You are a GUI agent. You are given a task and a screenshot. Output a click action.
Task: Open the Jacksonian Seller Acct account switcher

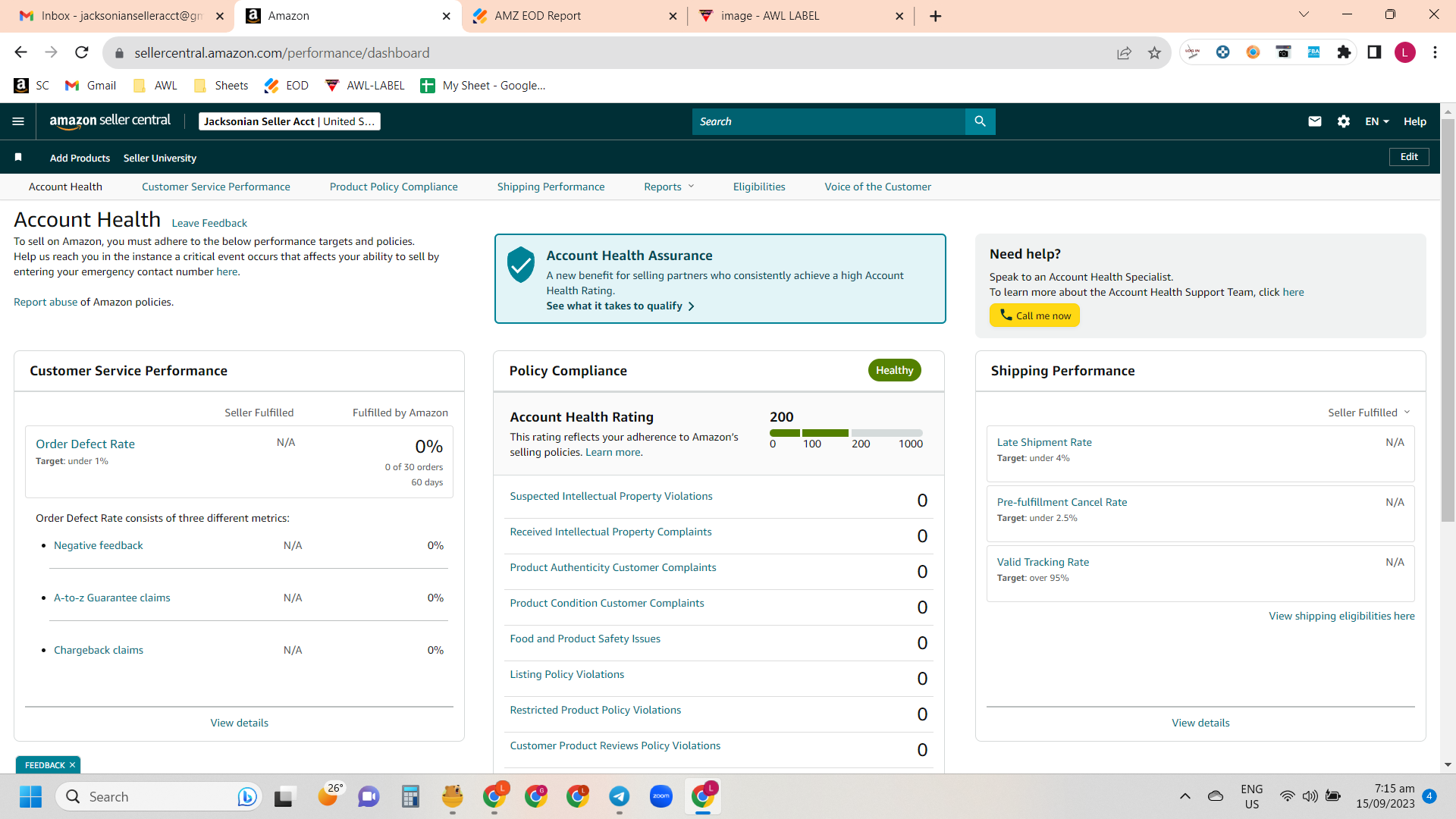click(x=289, y=121)
